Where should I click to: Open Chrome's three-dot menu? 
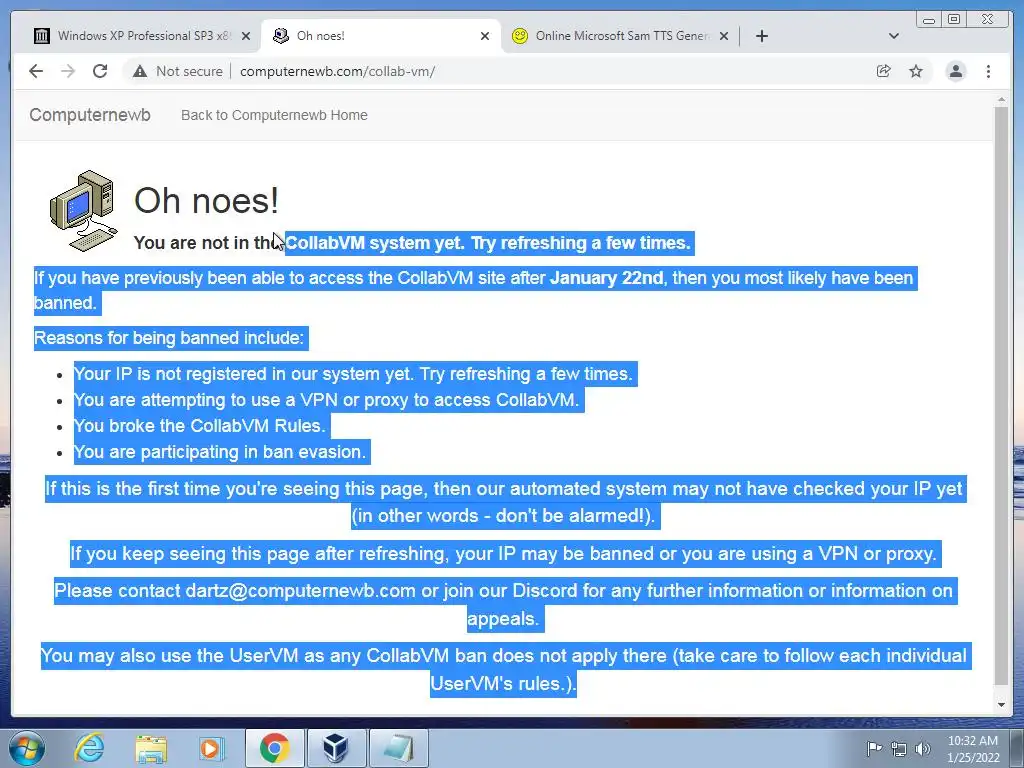(988, 71)
